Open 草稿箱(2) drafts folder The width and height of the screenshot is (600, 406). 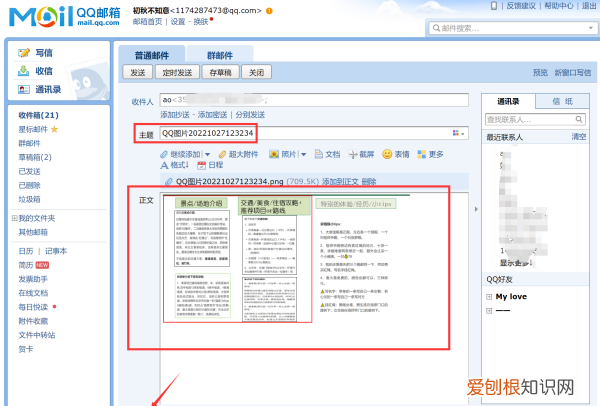35,157
